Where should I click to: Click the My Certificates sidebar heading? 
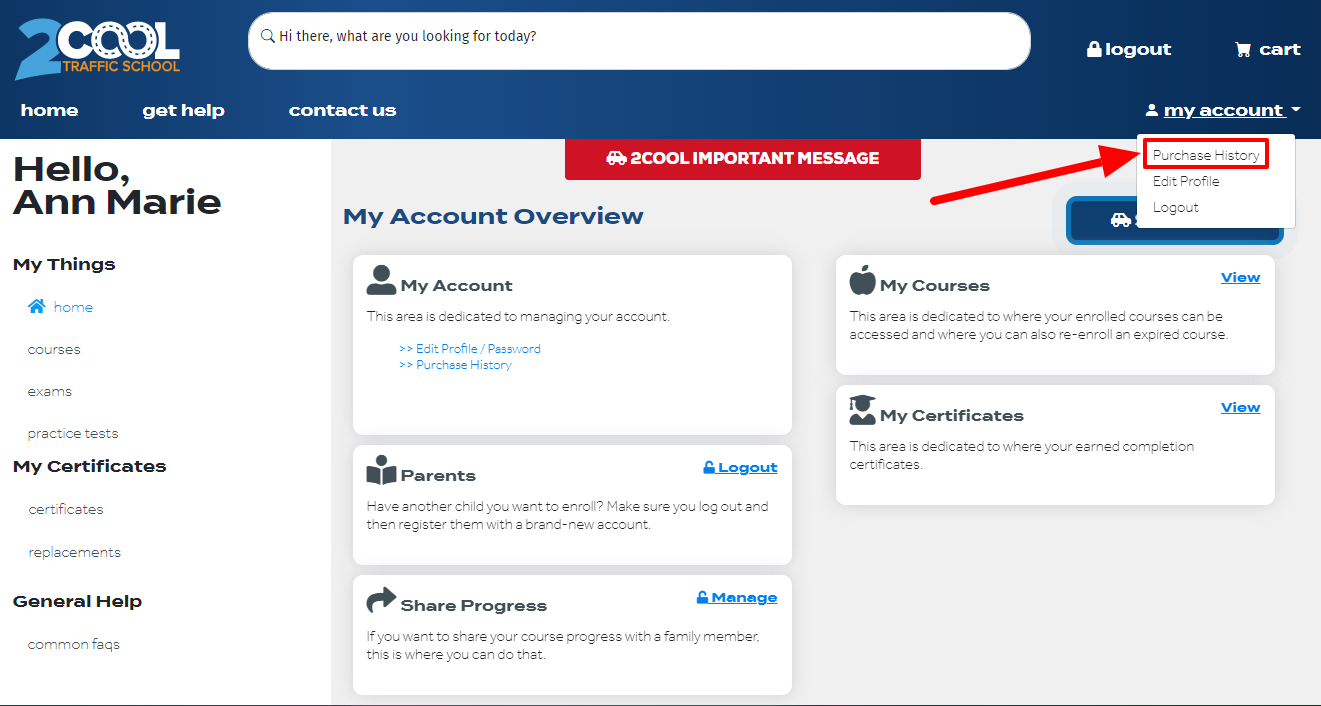pyautogui.click(x=90, y=466)
